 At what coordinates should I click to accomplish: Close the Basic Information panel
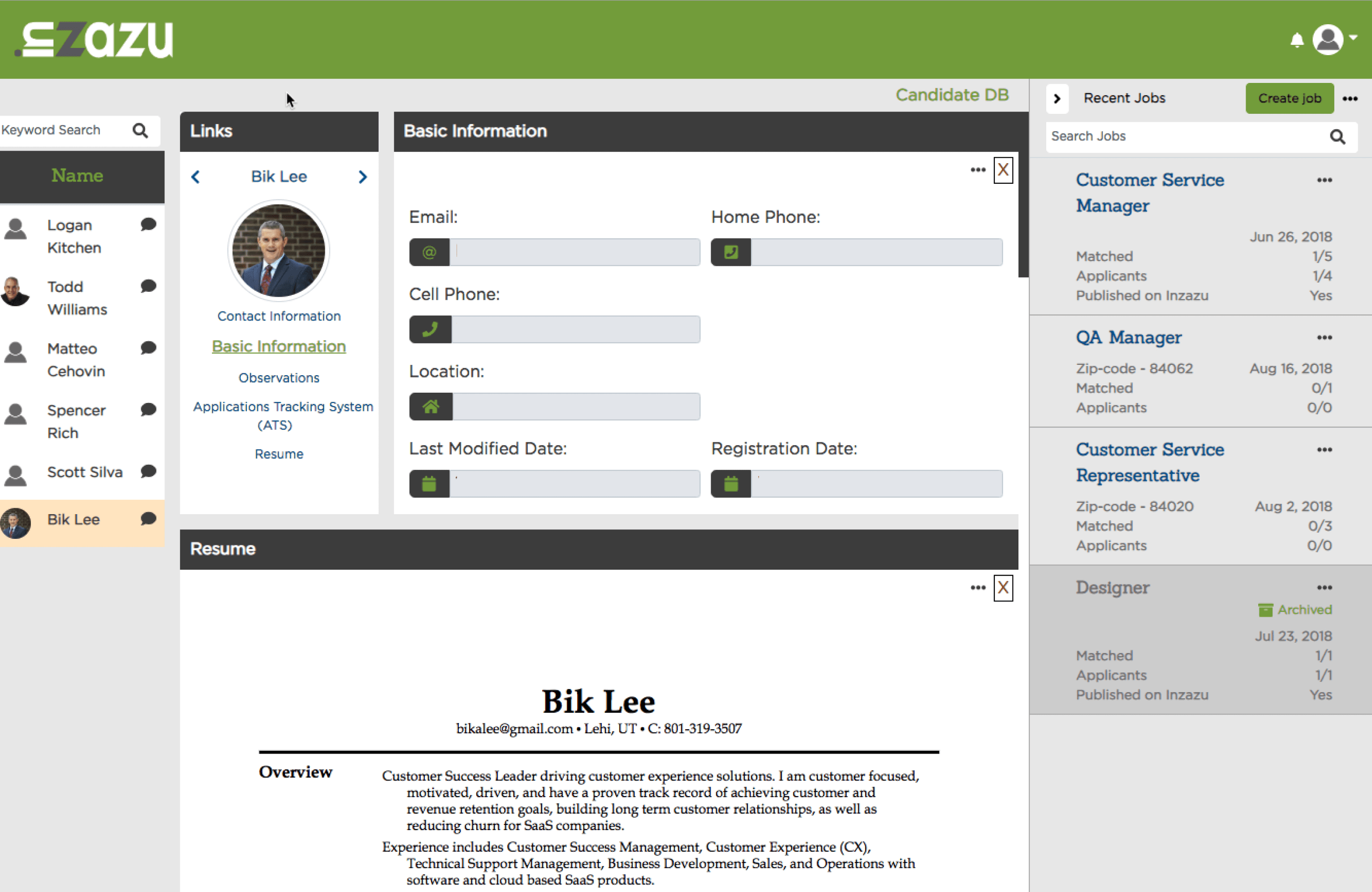(1003, 170)
